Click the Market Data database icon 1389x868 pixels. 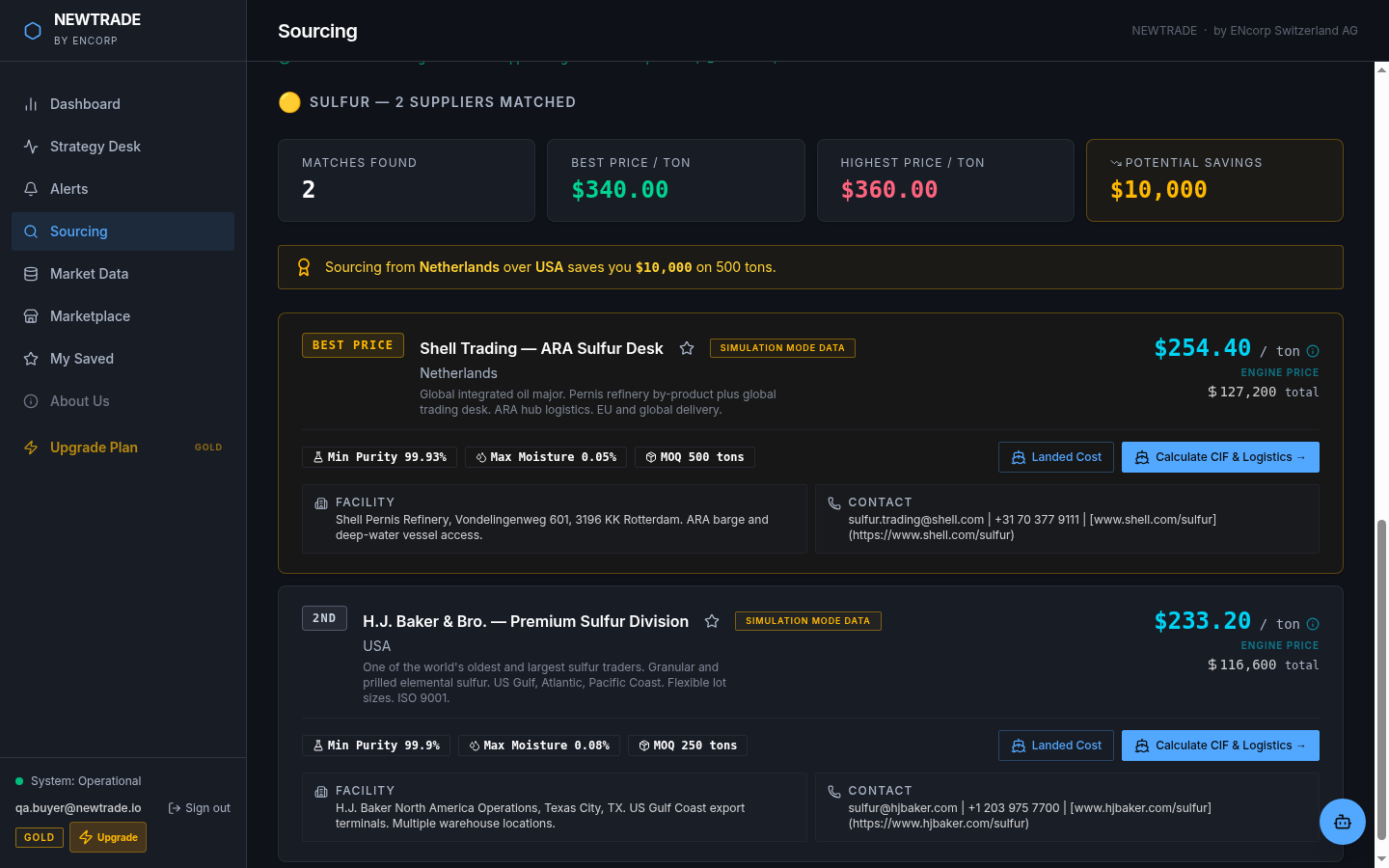[31, 274]
